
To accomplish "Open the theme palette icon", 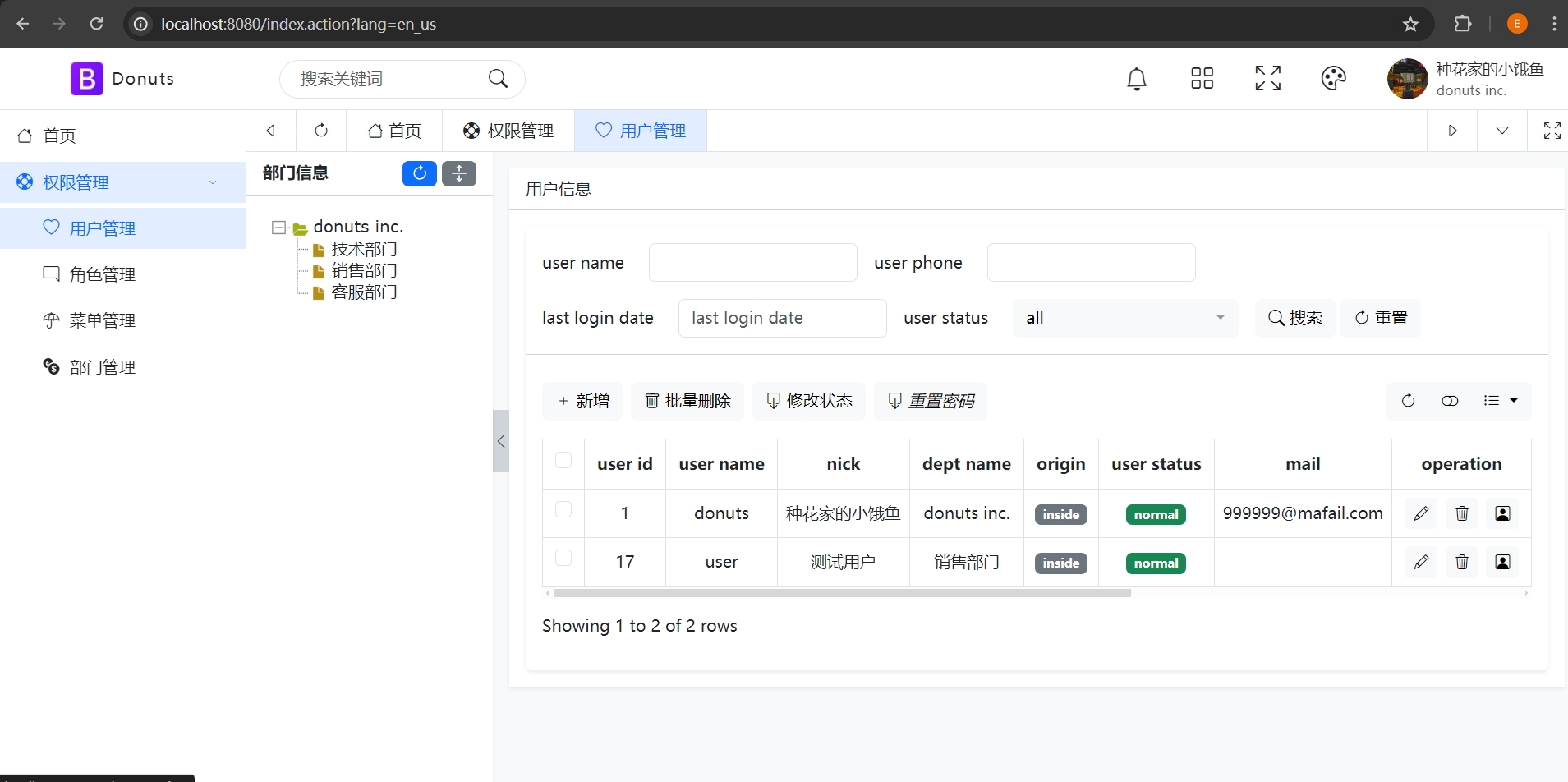I will point(1333,79).
